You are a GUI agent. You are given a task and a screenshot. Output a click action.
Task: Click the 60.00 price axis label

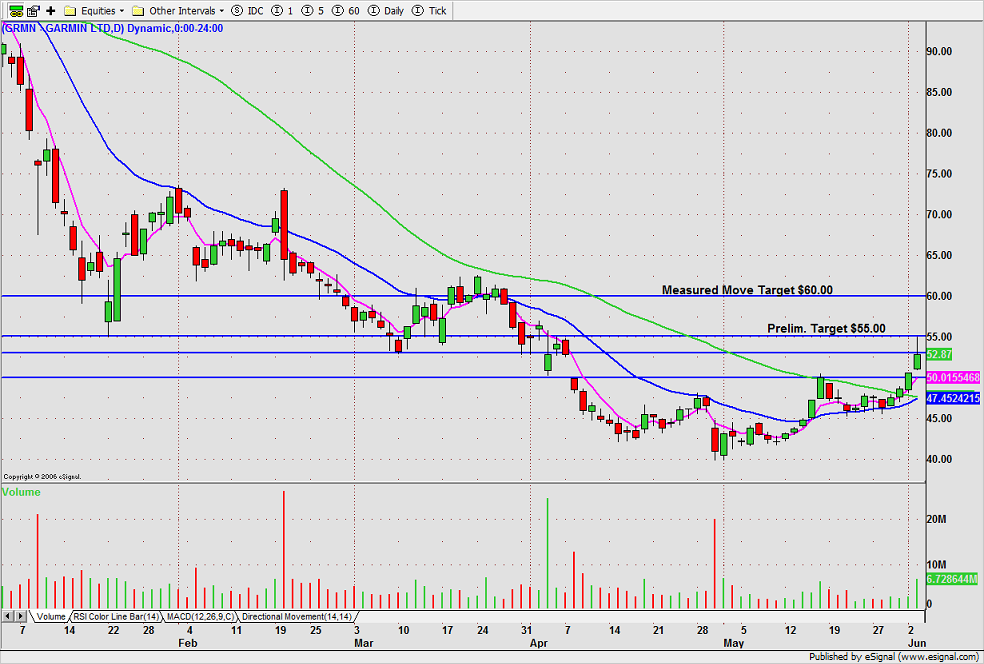click(x=939, y=296)
